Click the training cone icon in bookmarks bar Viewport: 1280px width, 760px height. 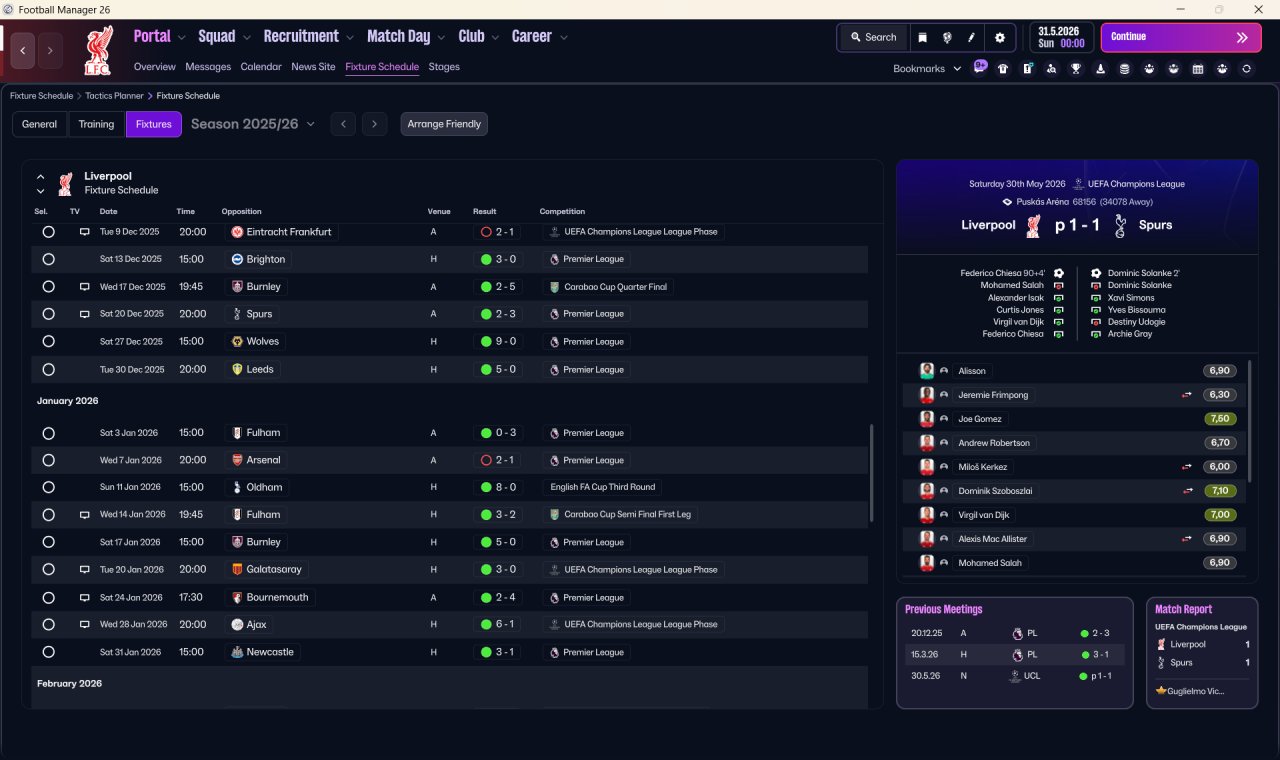(x=1100, y=69)
